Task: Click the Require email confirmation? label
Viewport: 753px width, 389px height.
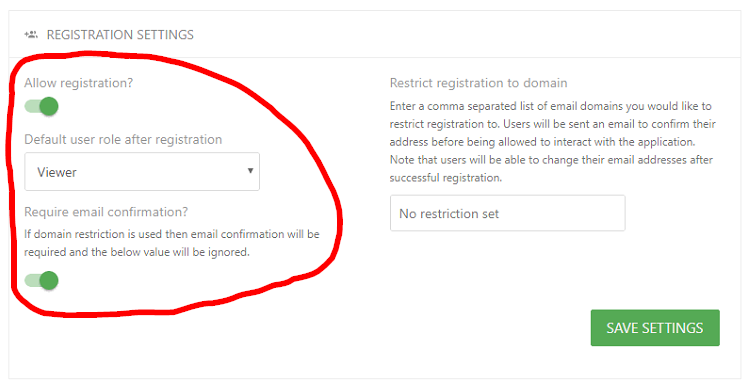Action: pyautogui.click(x=106, y=212)
